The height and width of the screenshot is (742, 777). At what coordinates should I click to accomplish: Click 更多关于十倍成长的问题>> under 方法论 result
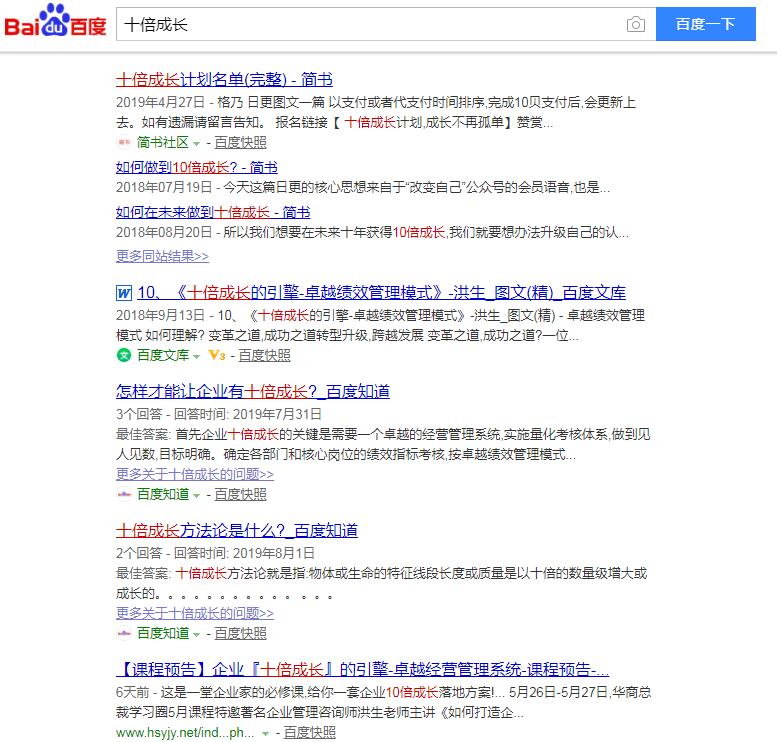click(195, 613)
